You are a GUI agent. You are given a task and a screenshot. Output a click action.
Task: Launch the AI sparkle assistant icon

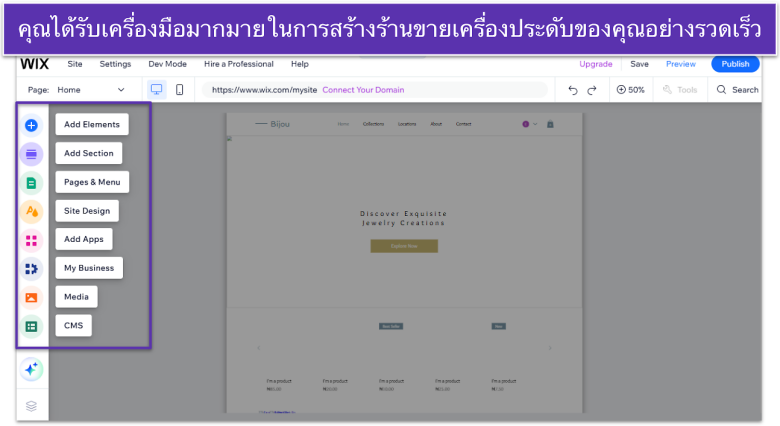[x=31, y=369]
